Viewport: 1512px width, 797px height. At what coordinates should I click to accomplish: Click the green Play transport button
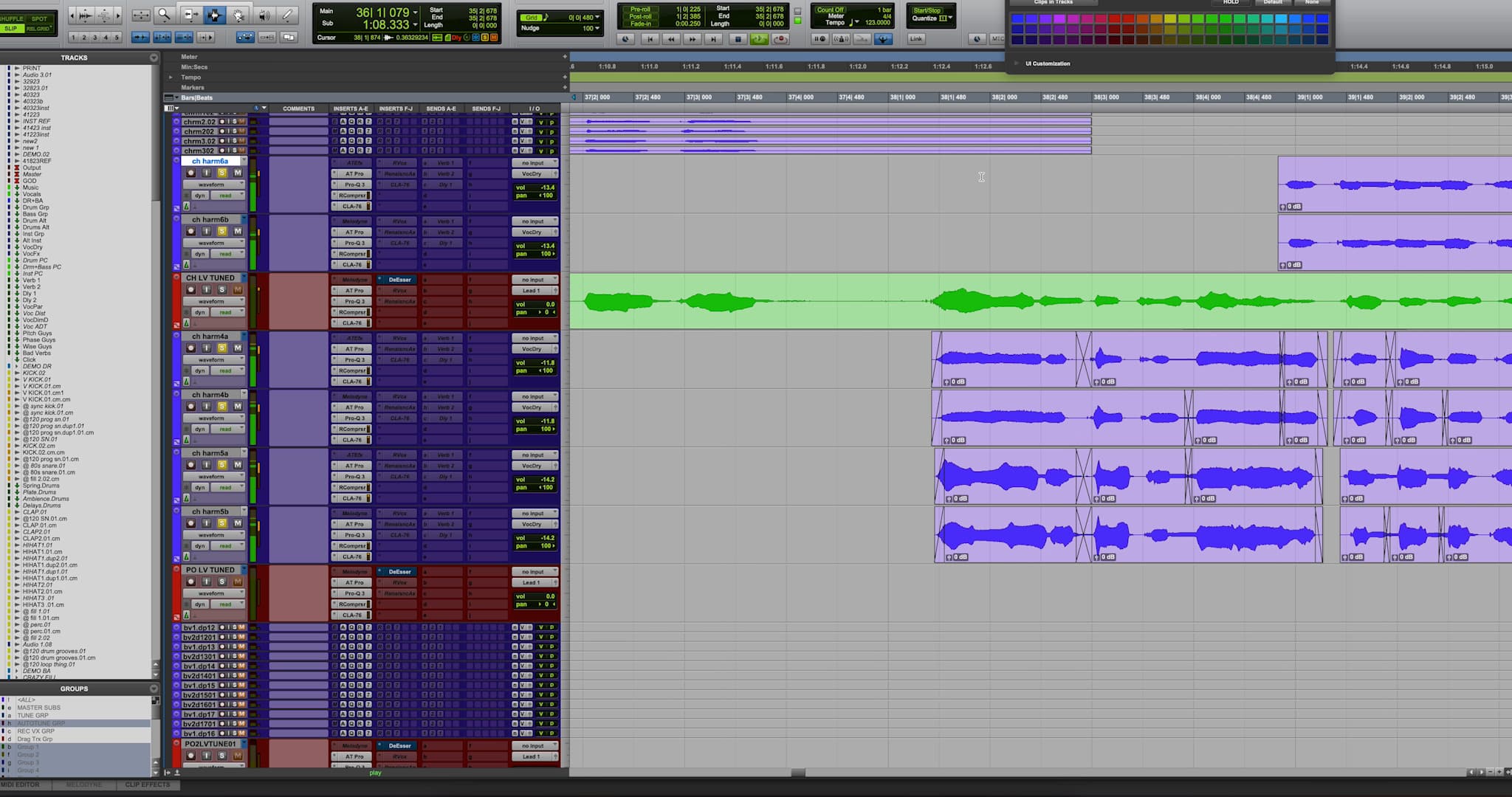tap(758, 39)
